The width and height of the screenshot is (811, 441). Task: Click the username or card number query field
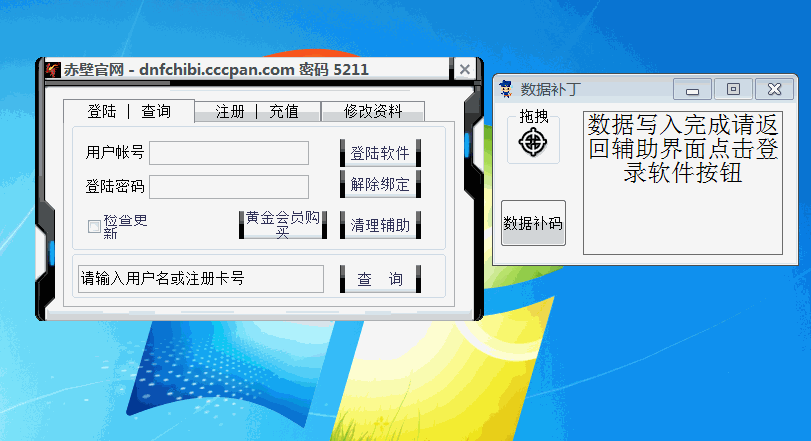point(201,279)
